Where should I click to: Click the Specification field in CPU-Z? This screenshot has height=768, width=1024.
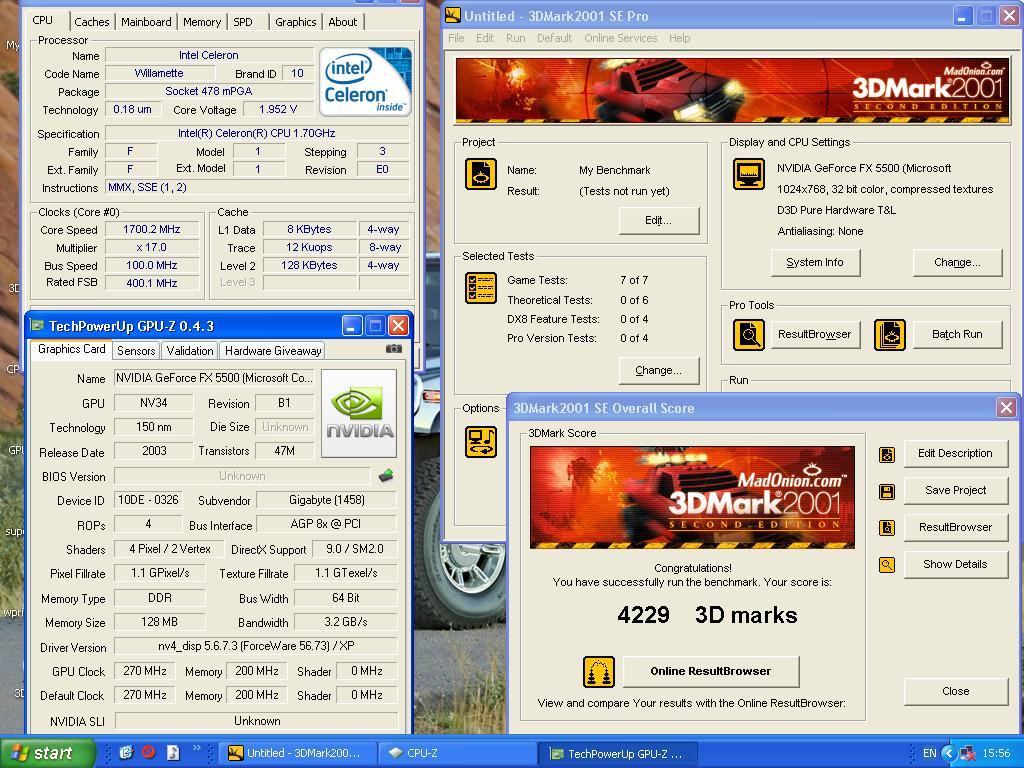[257, 133]
